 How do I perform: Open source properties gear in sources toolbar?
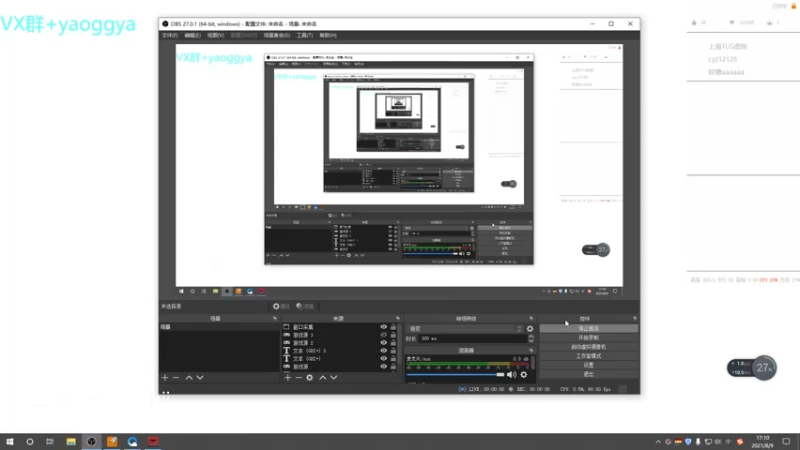coord(310,378)
